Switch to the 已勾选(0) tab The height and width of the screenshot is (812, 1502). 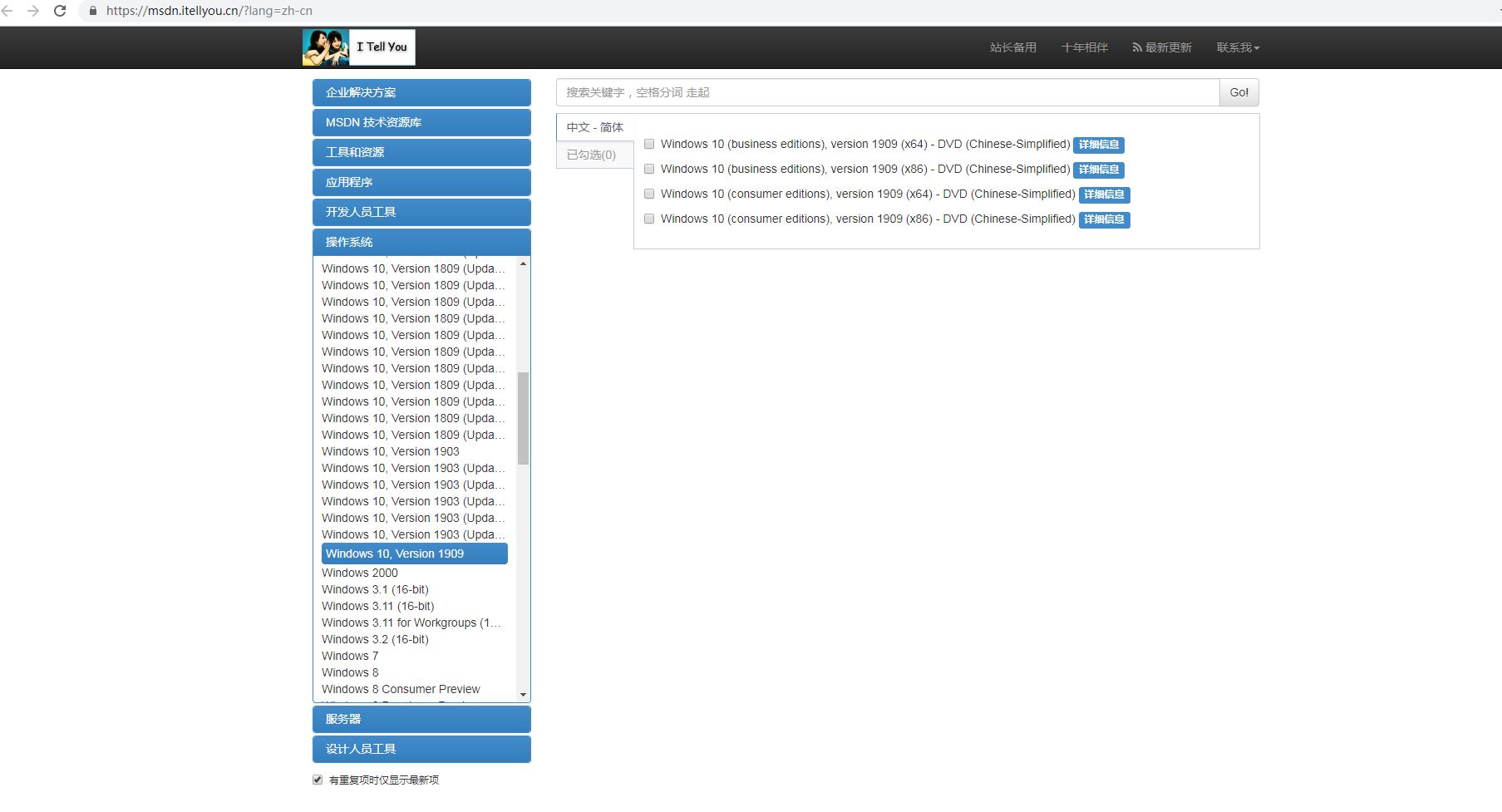coord(592,155)
